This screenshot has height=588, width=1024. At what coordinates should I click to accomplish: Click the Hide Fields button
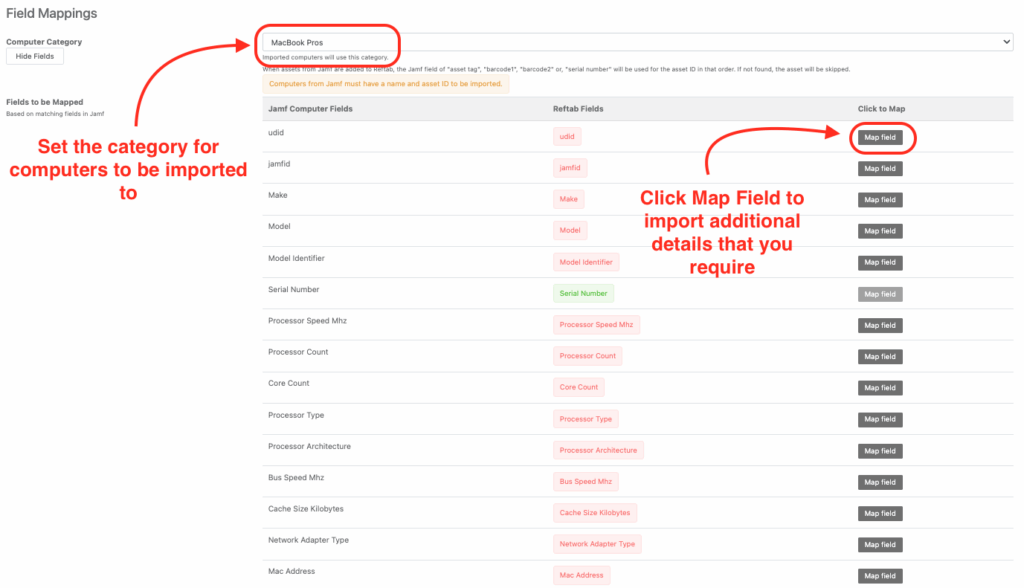pyautogui.click(x=35, y=57)
